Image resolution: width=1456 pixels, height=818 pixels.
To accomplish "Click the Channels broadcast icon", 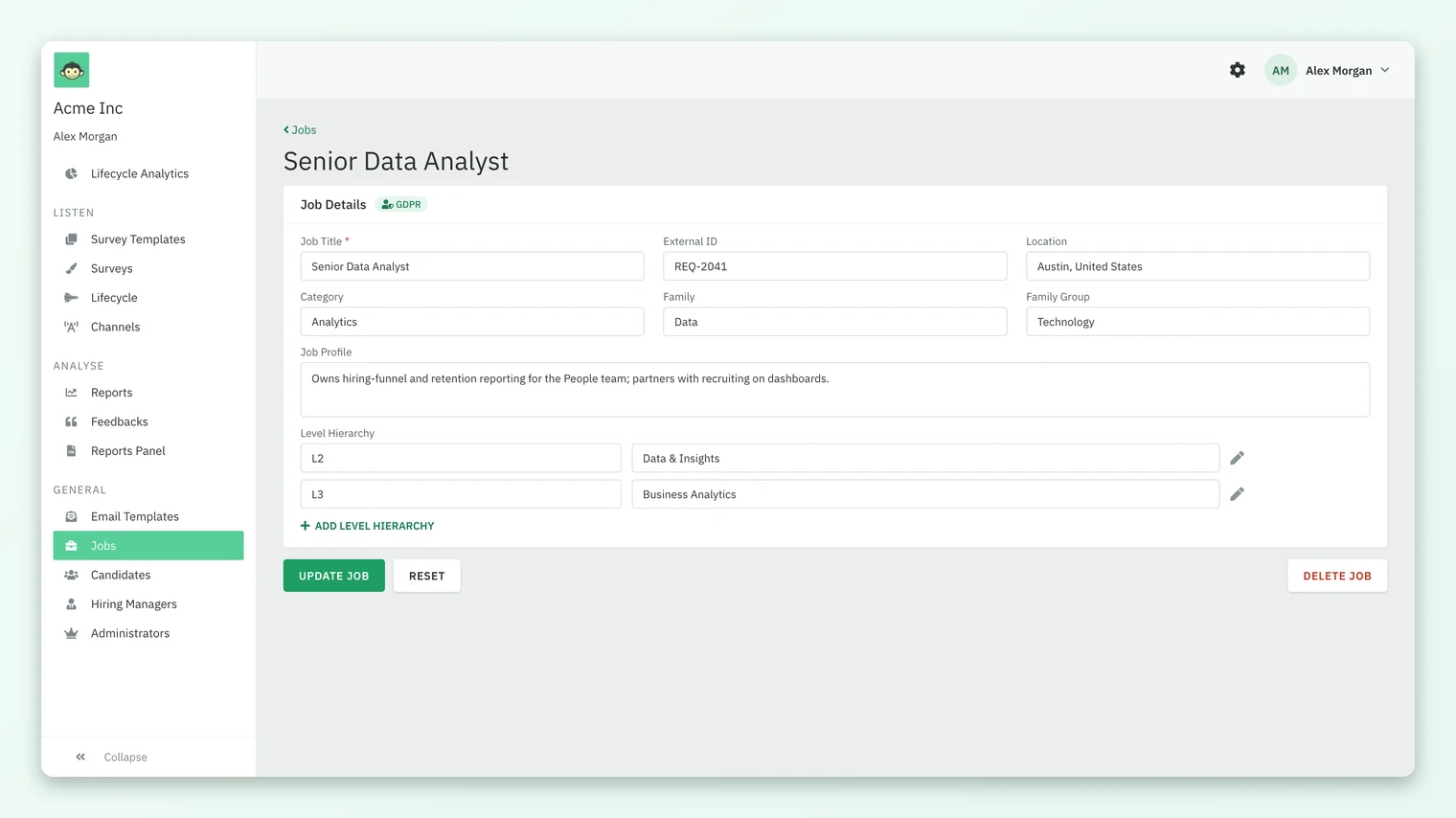I will [x=71, y=327].
